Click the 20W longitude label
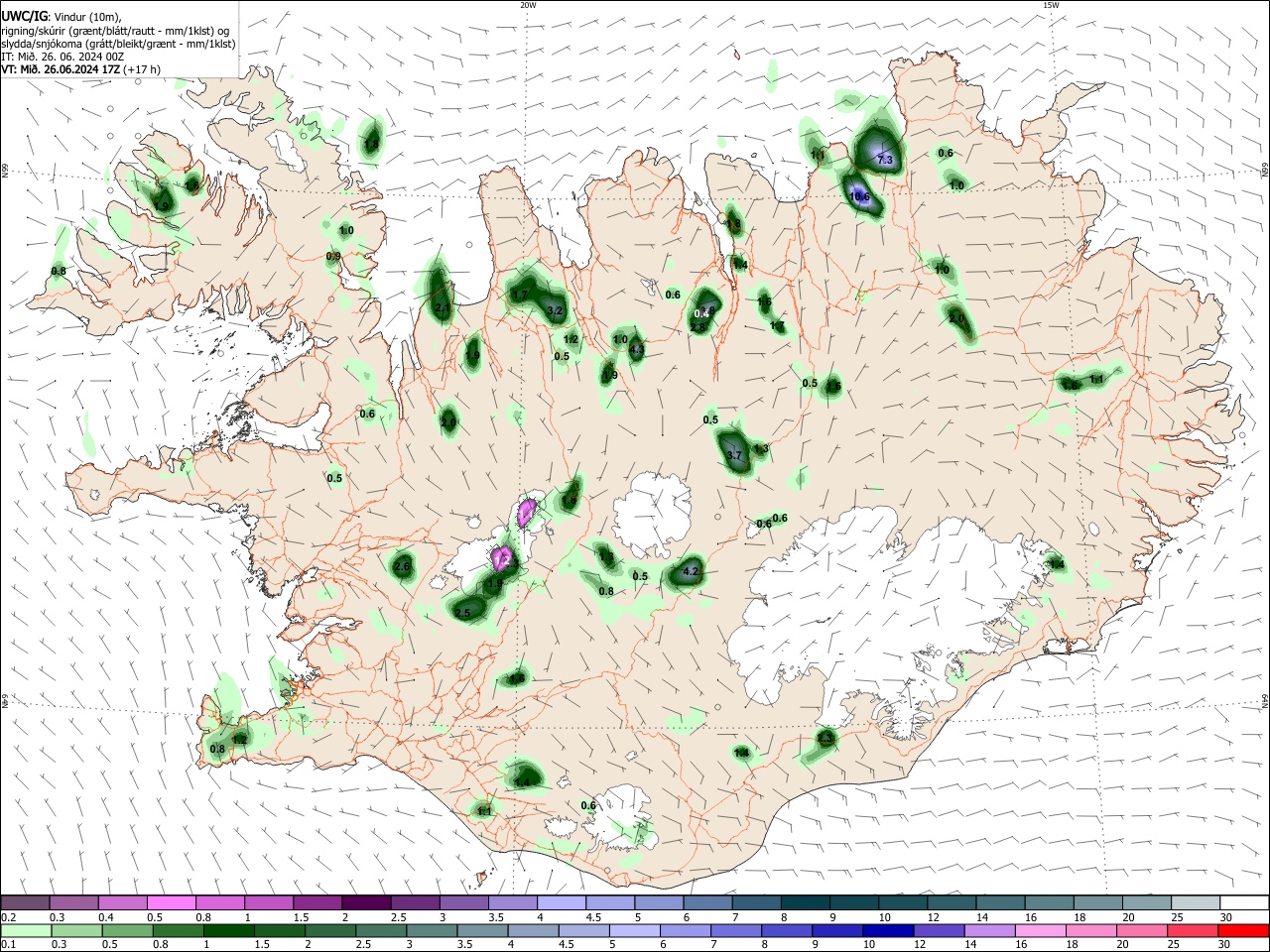The image size is (1270, 952). (528, 5)
